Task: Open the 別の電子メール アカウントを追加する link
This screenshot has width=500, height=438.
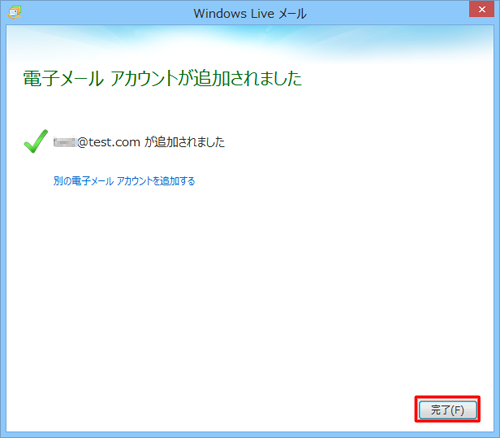Action: coord(124,181)
